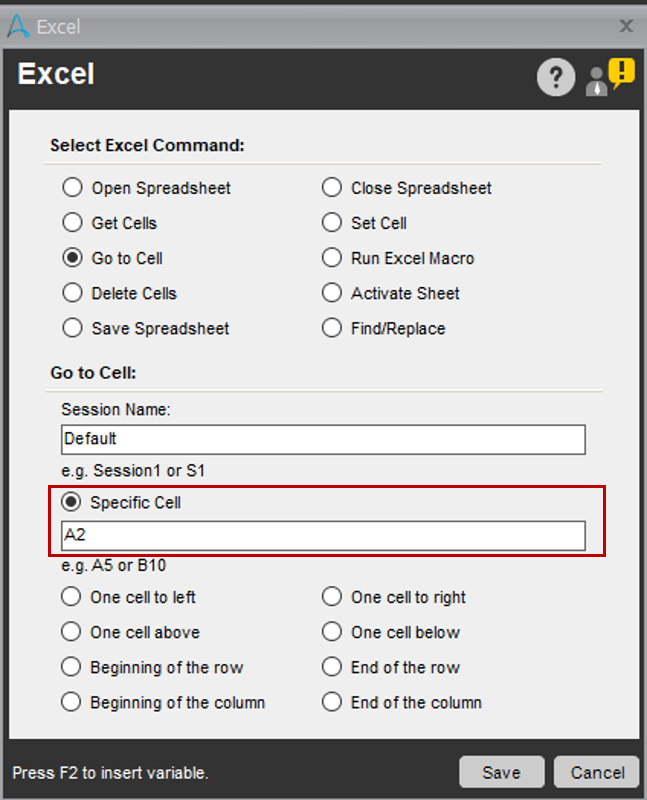Select the Set Cell command
Screen dimensions: 647x800
[331, 223]
